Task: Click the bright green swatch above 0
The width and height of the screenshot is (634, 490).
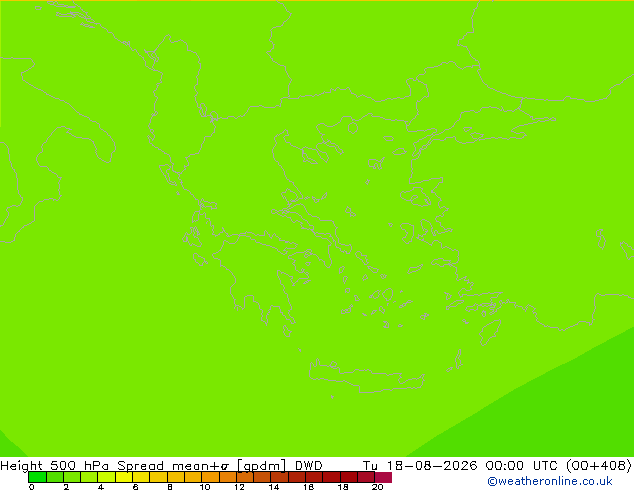Action: coord(37,477)
